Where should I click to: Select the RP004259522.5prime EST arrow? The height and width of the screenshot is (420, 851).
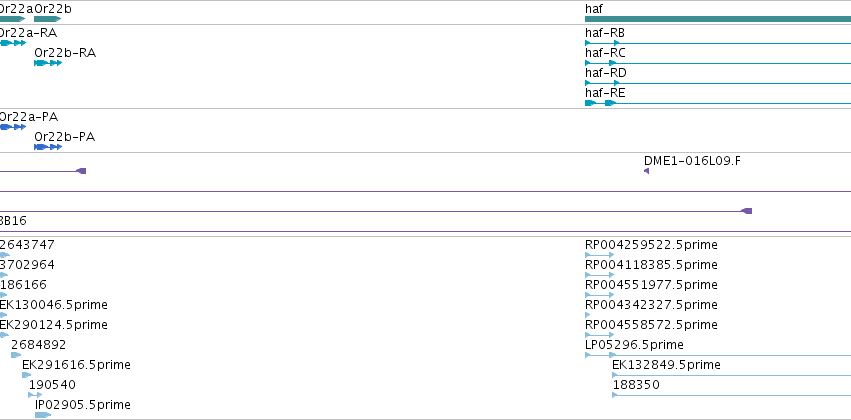(600, 254)
